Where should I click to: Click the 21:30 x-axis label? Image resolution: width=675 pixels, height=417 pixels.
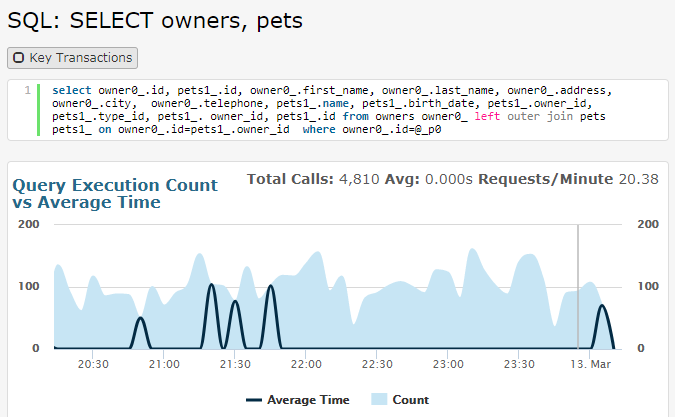235,364
